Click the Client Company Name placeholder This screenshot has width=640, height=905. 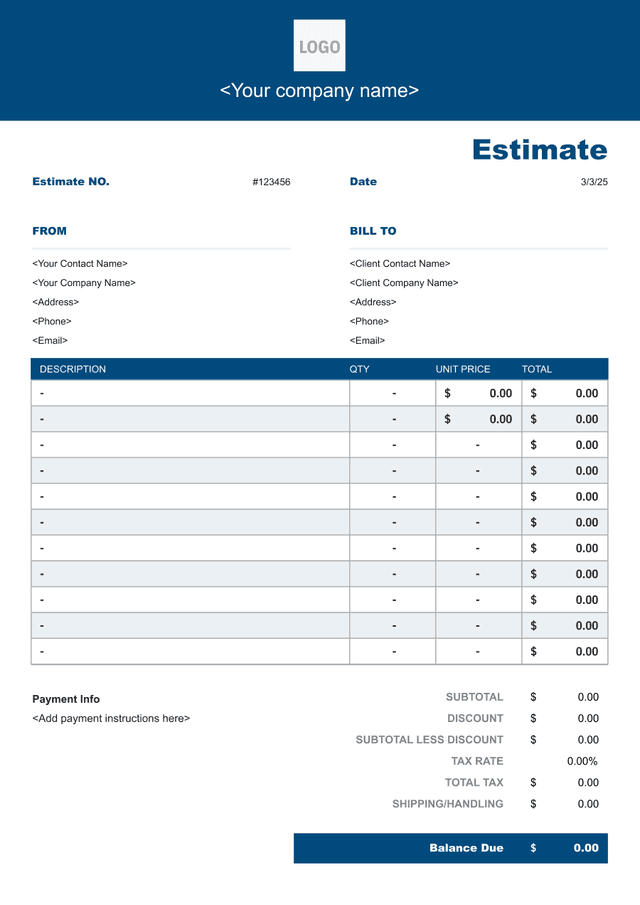pos(403,283)
